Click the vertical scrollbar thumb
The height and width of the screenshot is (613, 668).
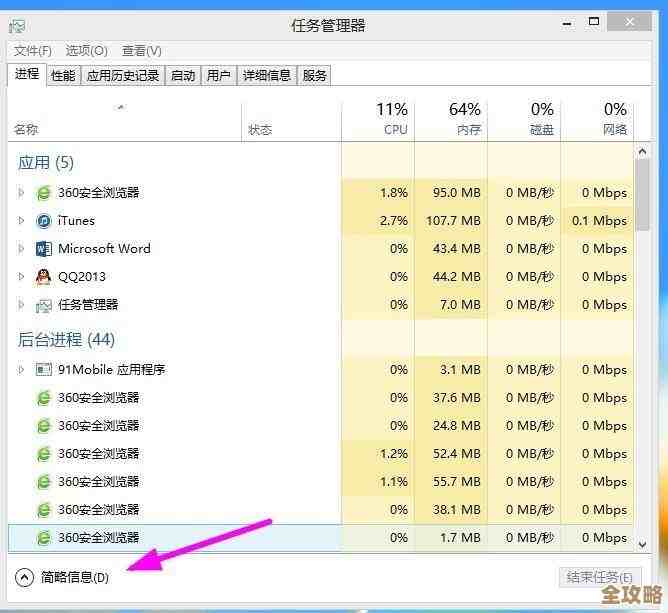[x=642, y=195]
